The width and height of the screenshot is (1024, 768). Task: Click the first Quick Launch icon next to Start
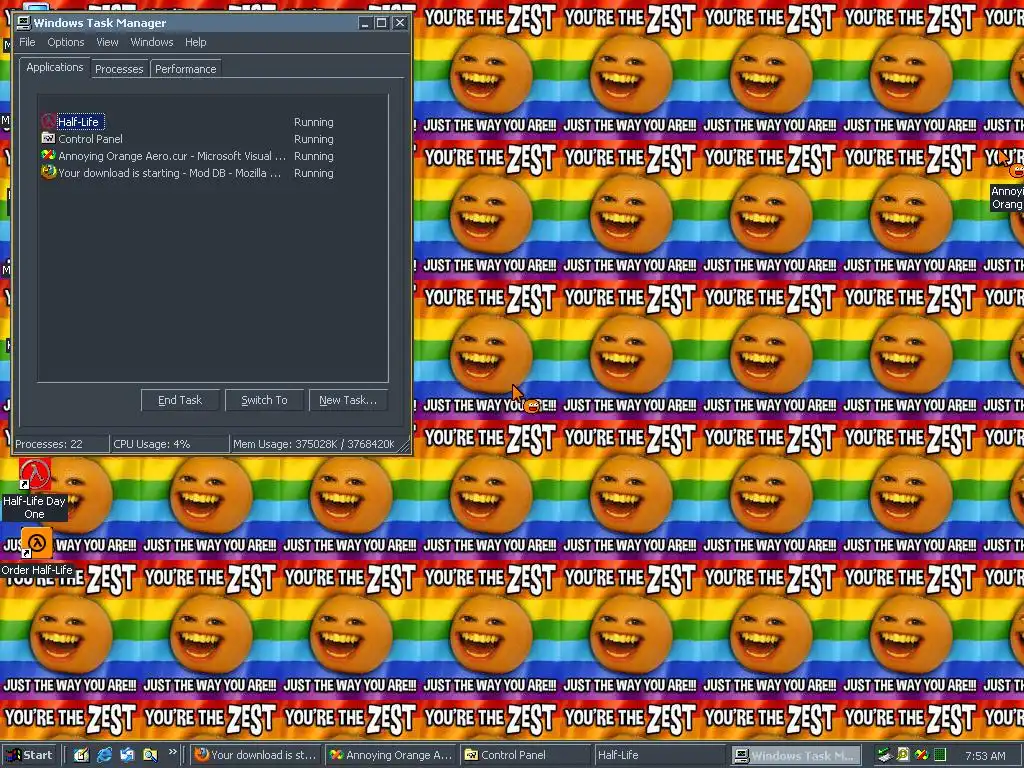[x=81, y=755]
